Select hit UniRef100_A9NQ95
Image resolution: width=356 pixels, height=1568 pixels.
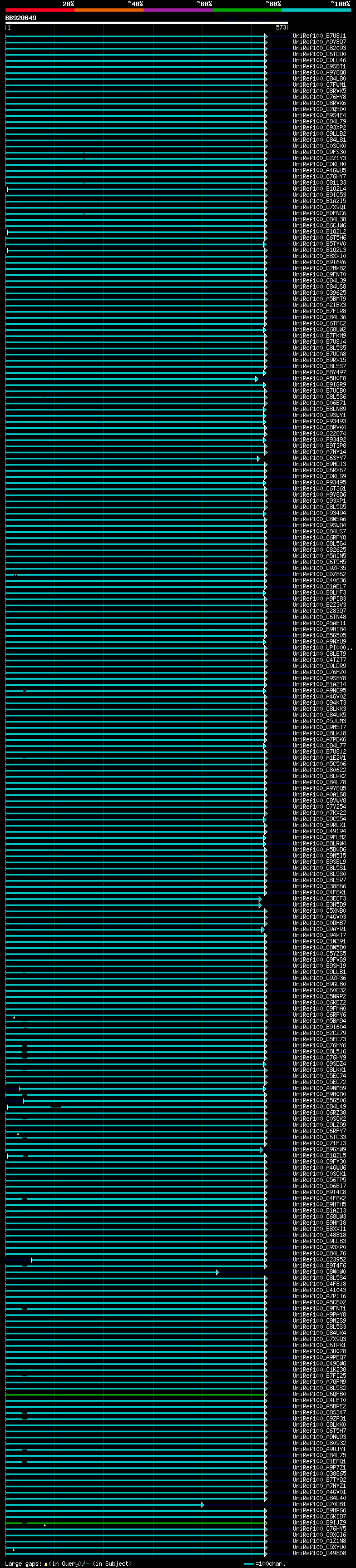pos(319,690)
